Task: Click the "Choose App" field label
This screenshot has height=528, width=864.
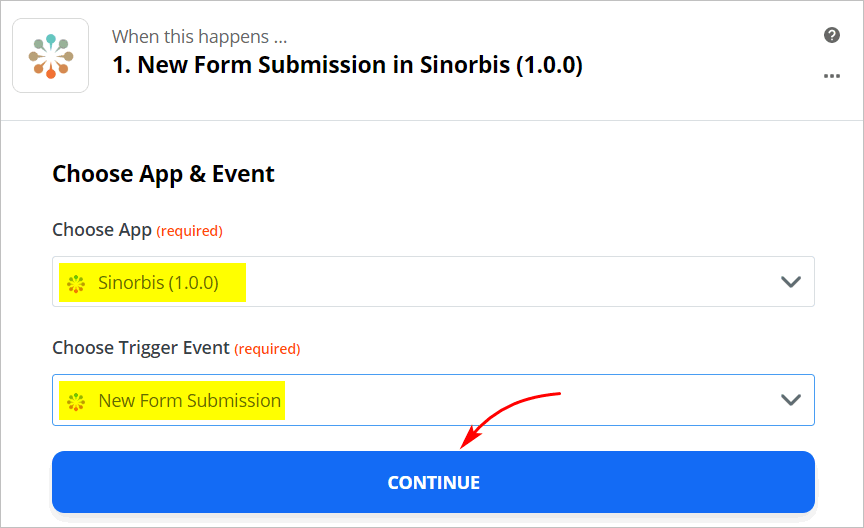Action: pos(102,230)
